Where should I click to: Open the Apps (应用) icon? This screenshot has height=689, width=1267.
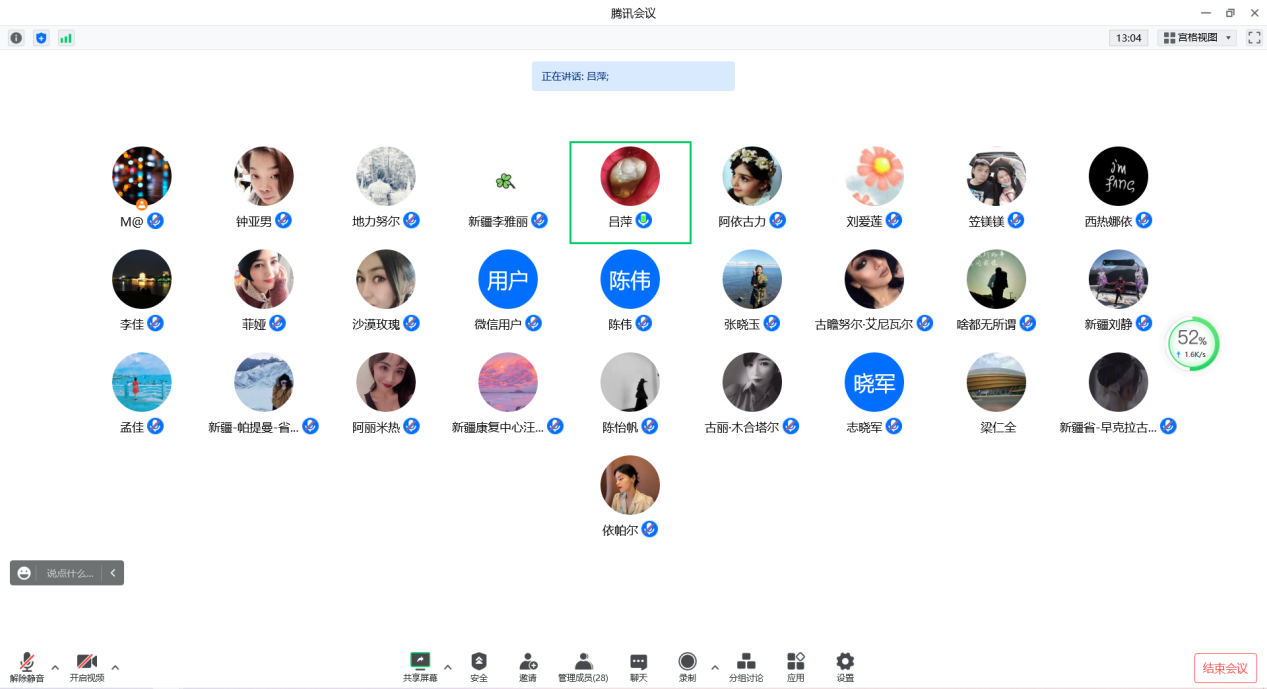795,662
